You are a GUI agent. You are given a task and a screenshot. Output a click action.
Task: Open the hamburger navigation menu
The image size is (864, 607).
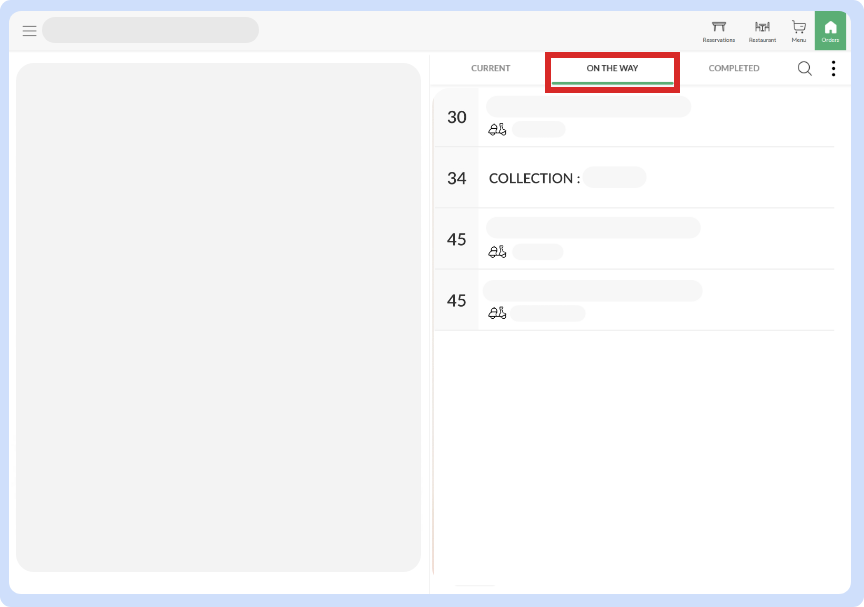coord(29,31)
